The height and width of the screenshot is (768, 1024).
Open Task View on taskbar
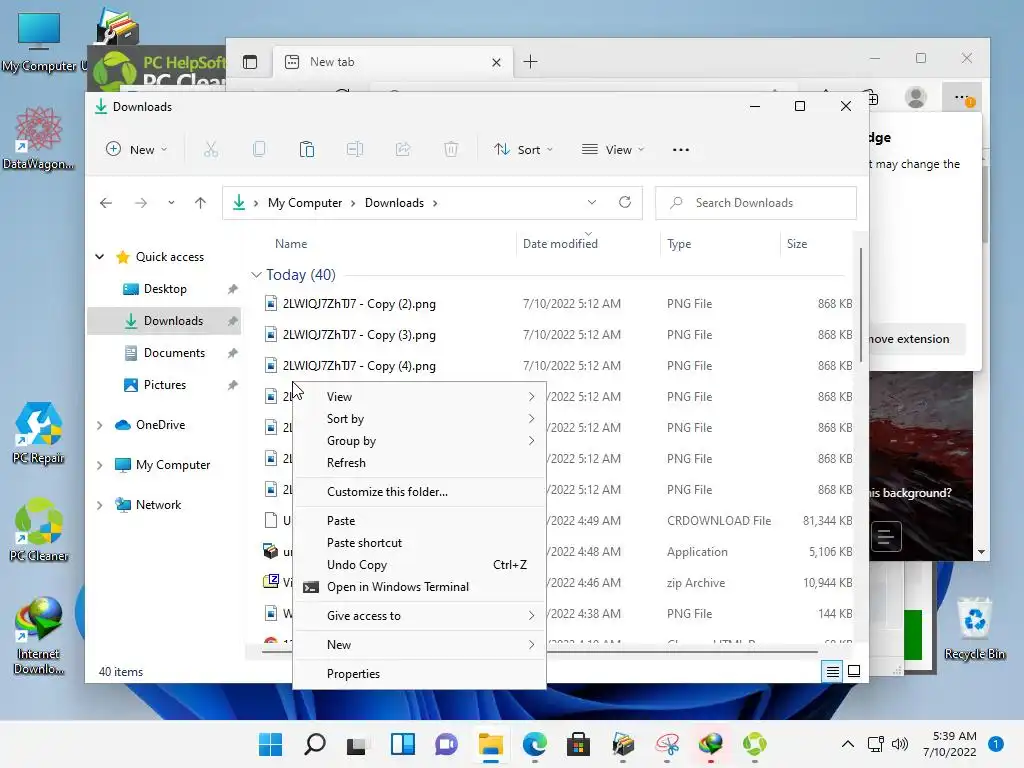[x=357, y=745]
